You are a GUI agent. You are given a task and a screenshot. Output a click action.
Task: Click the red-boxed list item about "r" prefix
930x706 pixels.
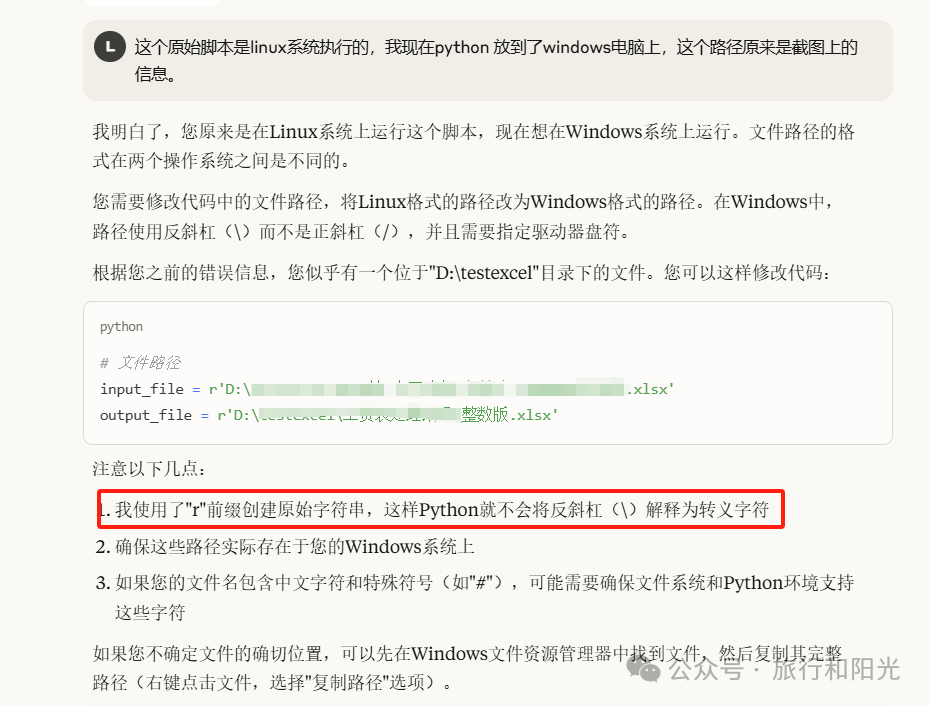click(441, 509)
